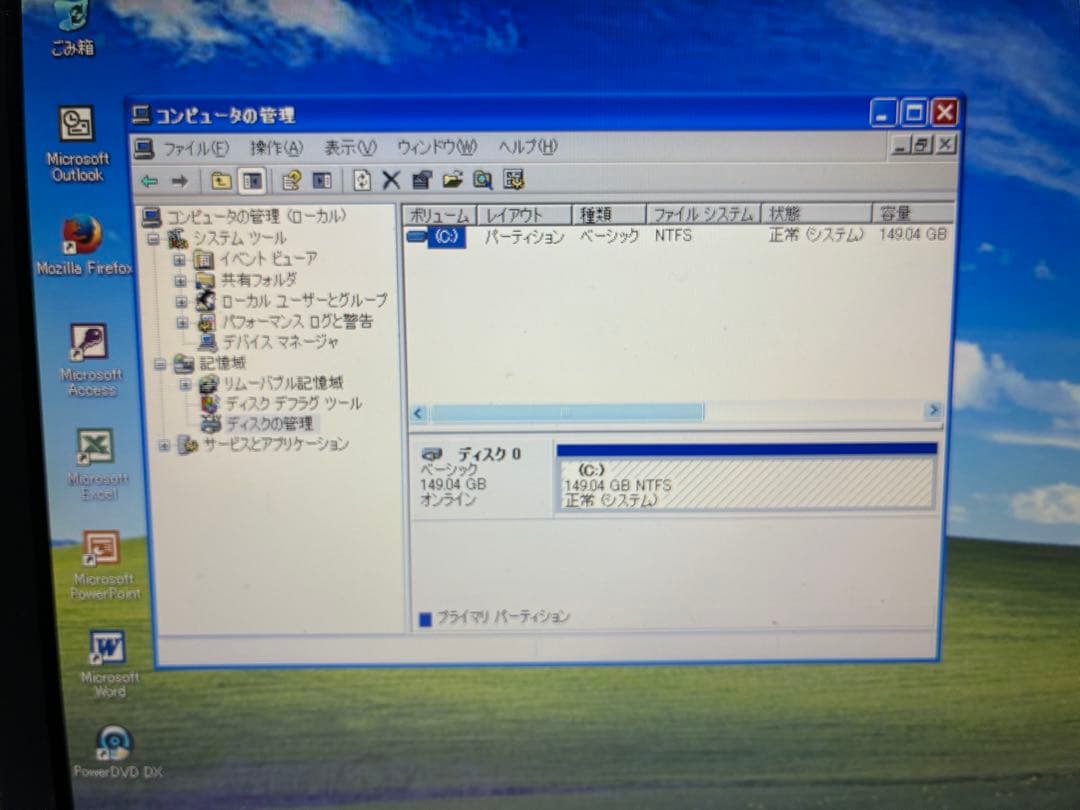1080x810 pixels.
Task: Click the Help toolbar icon with question mark
Action: pos(292,180)
